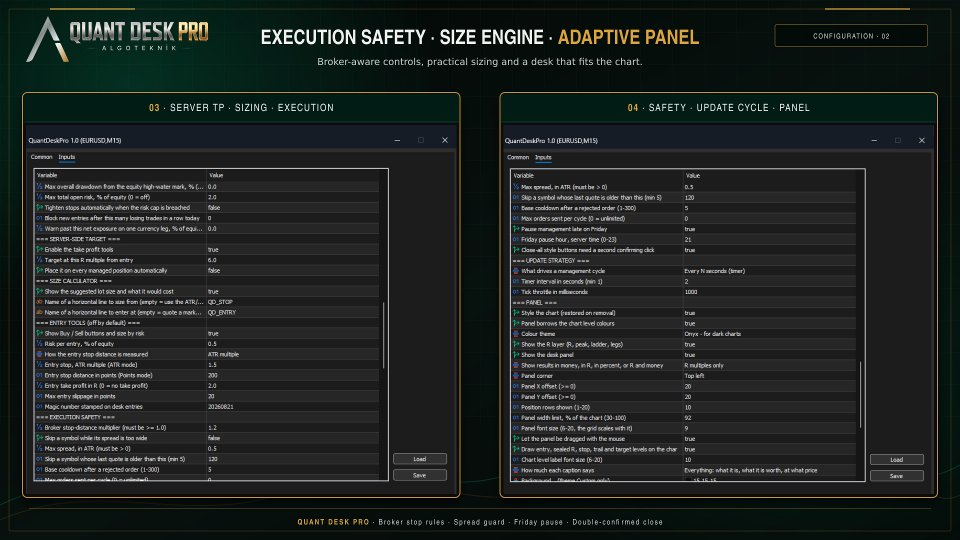Click the flag icon beside 'Pause management late on Friday'

coord(516,229)
